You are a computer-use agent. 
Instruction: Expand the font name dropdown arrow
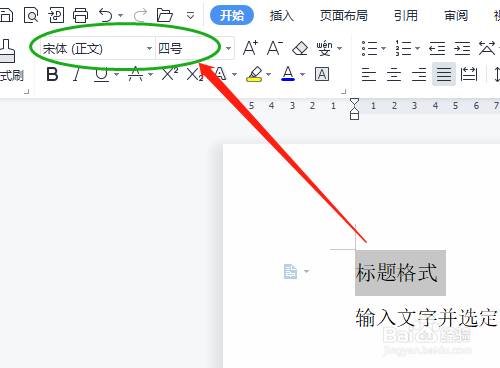[150, 49]
